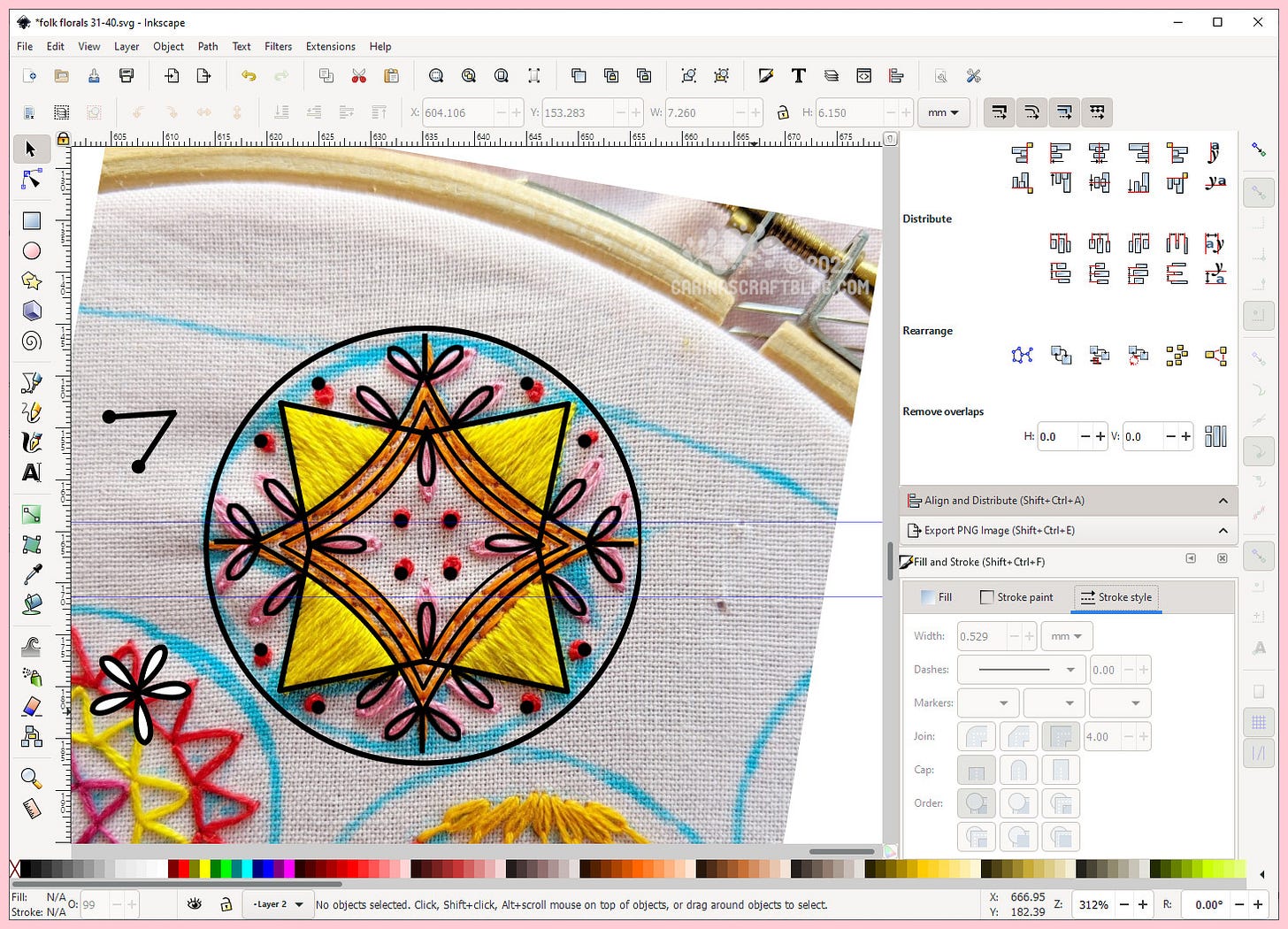The image size is (1288, 929).
Task: Click the X coordinate input field
Action: pyautogui.click(x=457, y=112)
